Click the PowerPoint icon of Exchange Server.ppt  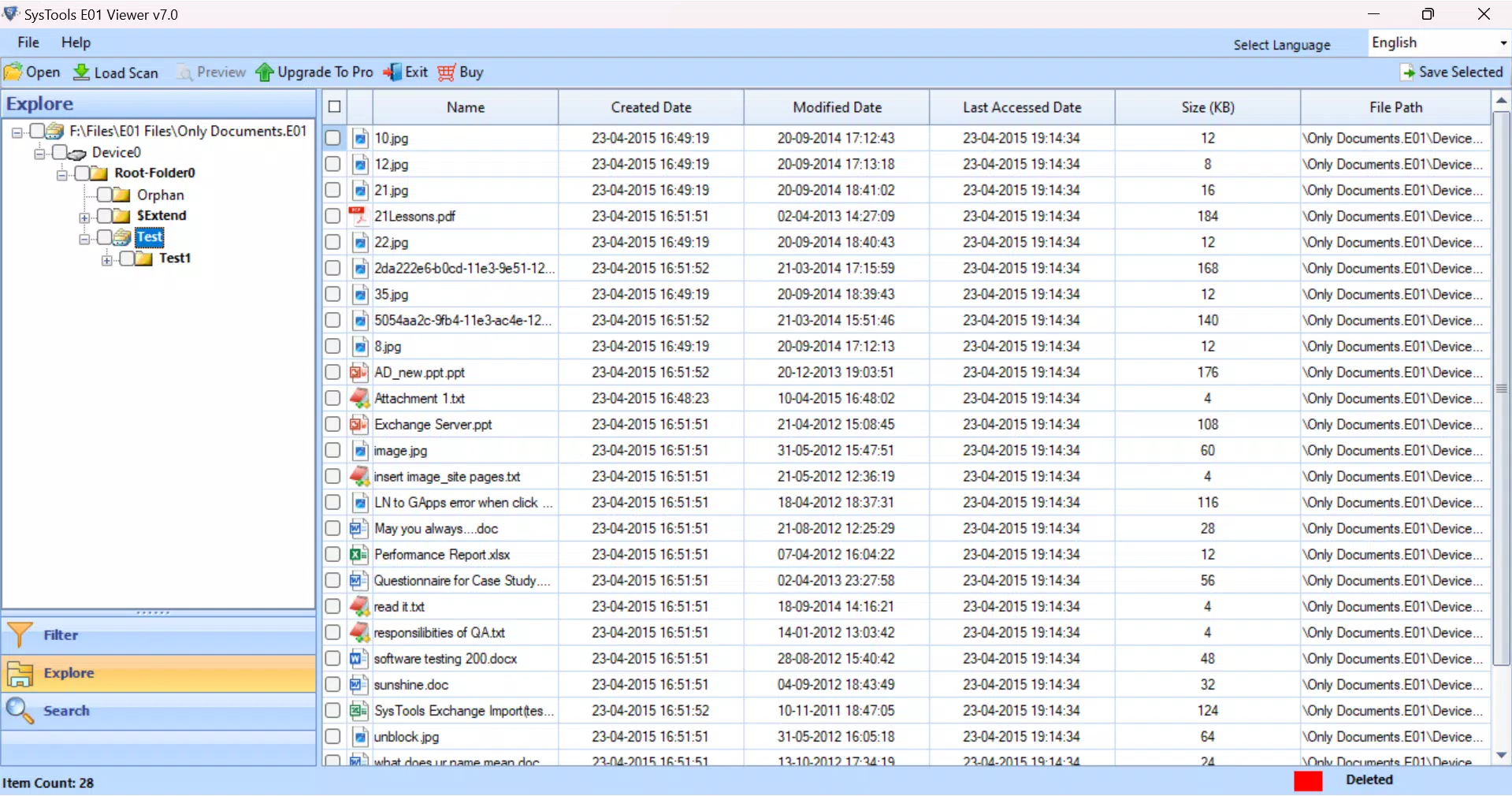click(x=358, y=424)
